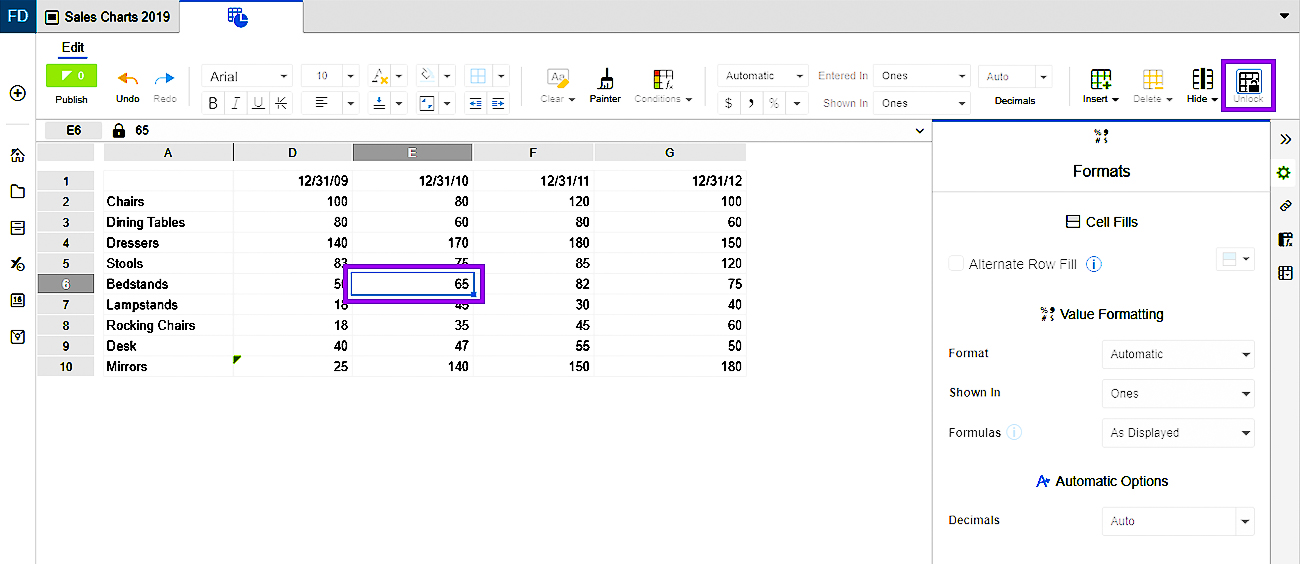Open top-right tab list arrow
Viewport: 1300px width, 564px height.
tap(1285, 16)
